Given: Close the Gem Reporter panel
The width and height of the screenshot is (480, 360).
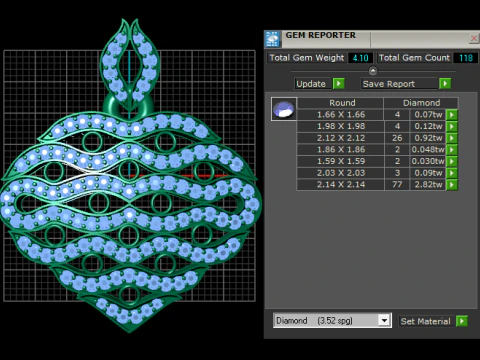Looking at the screenshot, I should click(x=474, y=38).
